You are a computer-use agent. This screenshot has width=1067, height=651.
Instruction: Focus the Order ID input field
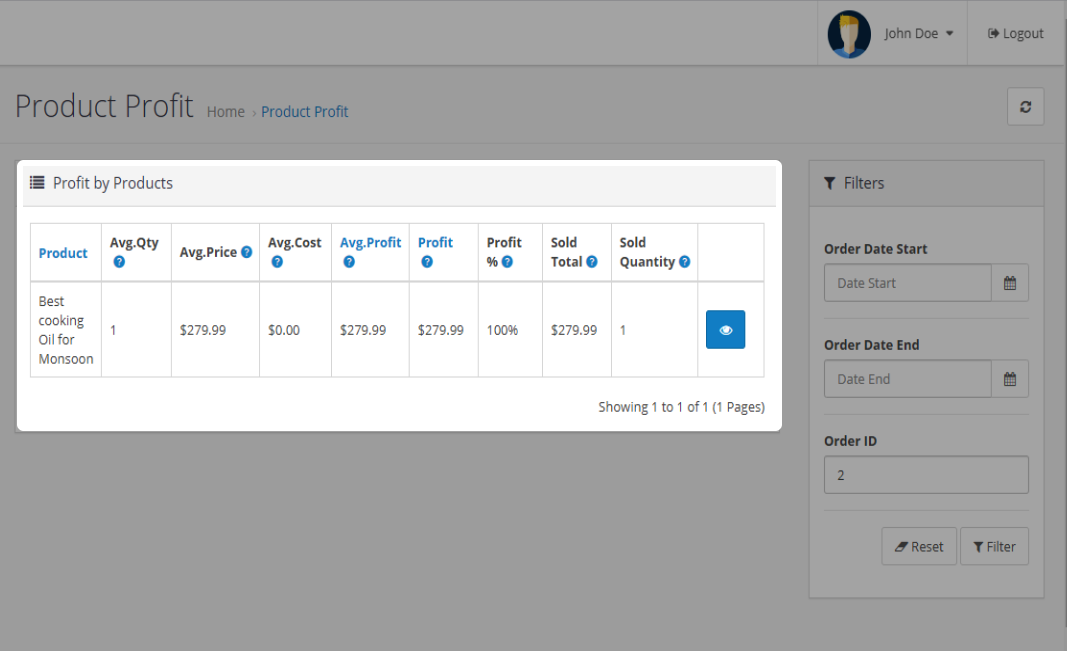tap(925, 475)
